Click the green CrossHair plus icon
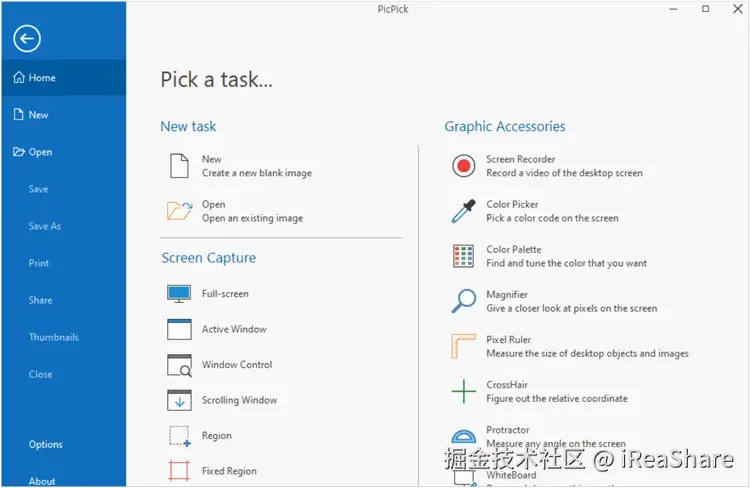This screenshot has height=488, width=750. (463, 391)
